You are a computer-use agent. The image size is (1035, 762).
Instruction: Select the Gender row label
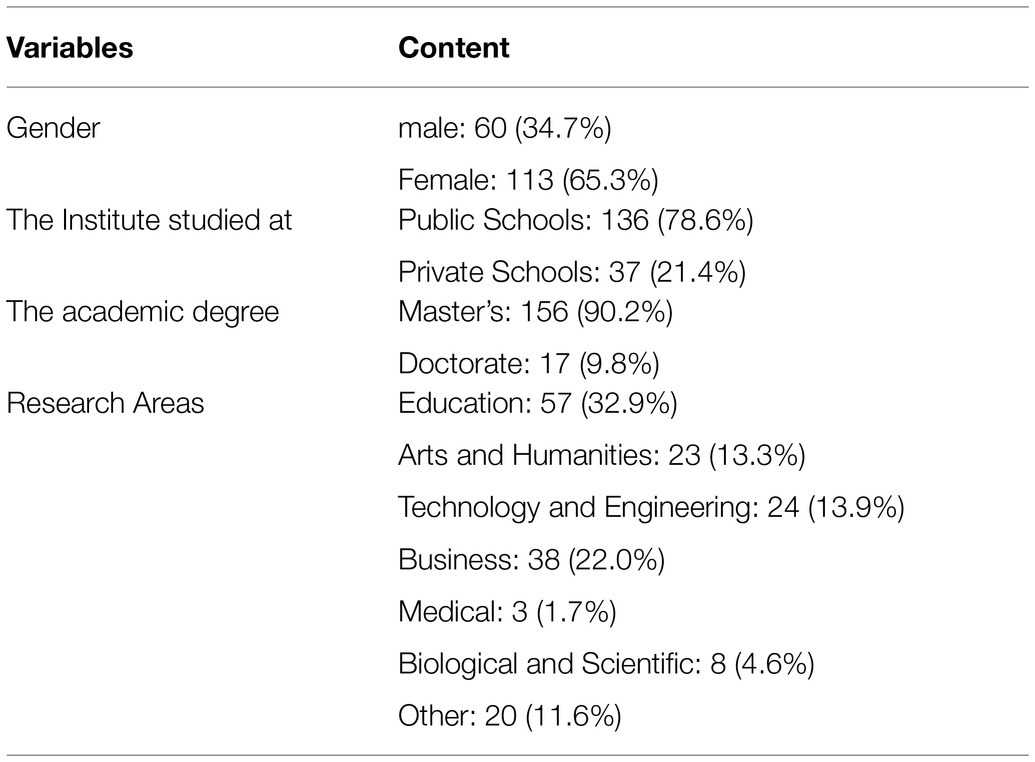[53, 127]
